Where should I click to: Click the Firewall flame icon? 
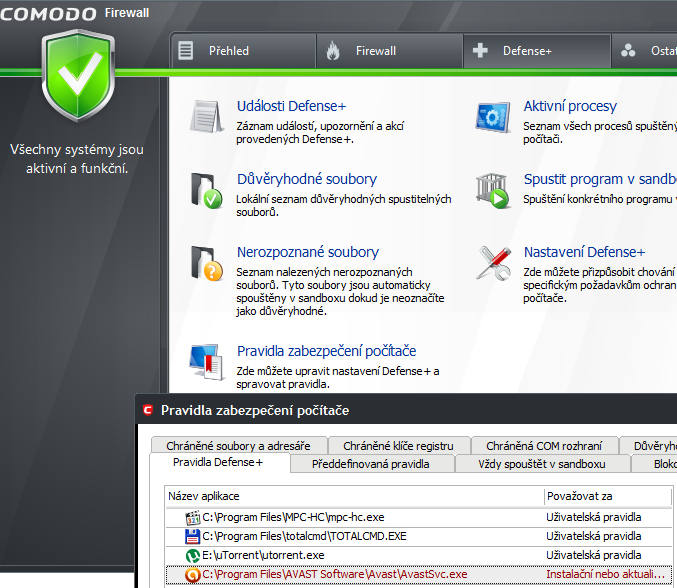(332, 51)
